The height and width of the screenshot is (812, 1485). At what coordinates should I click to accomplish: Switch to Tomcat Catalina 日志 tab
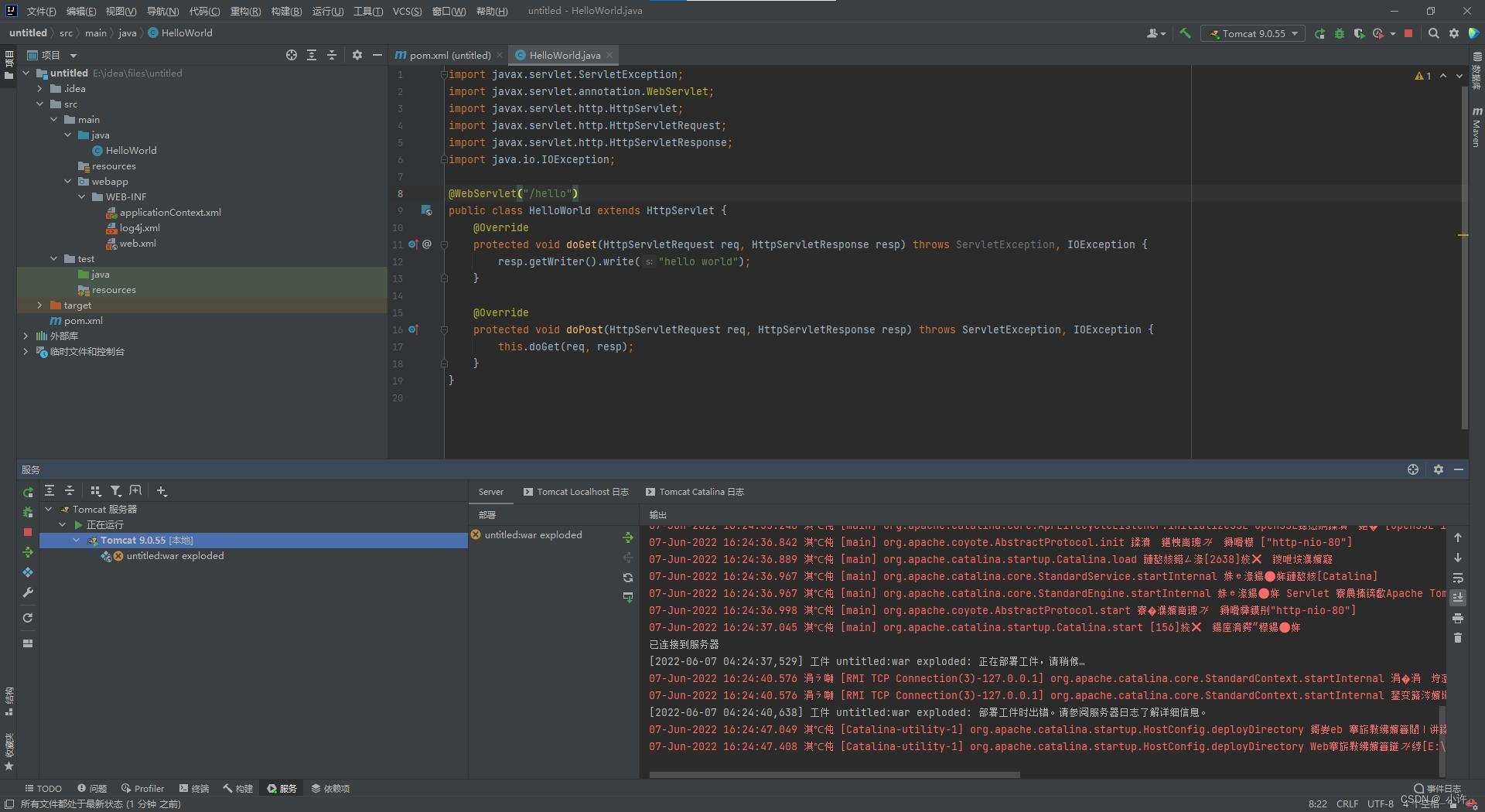(x=695, y=492)
